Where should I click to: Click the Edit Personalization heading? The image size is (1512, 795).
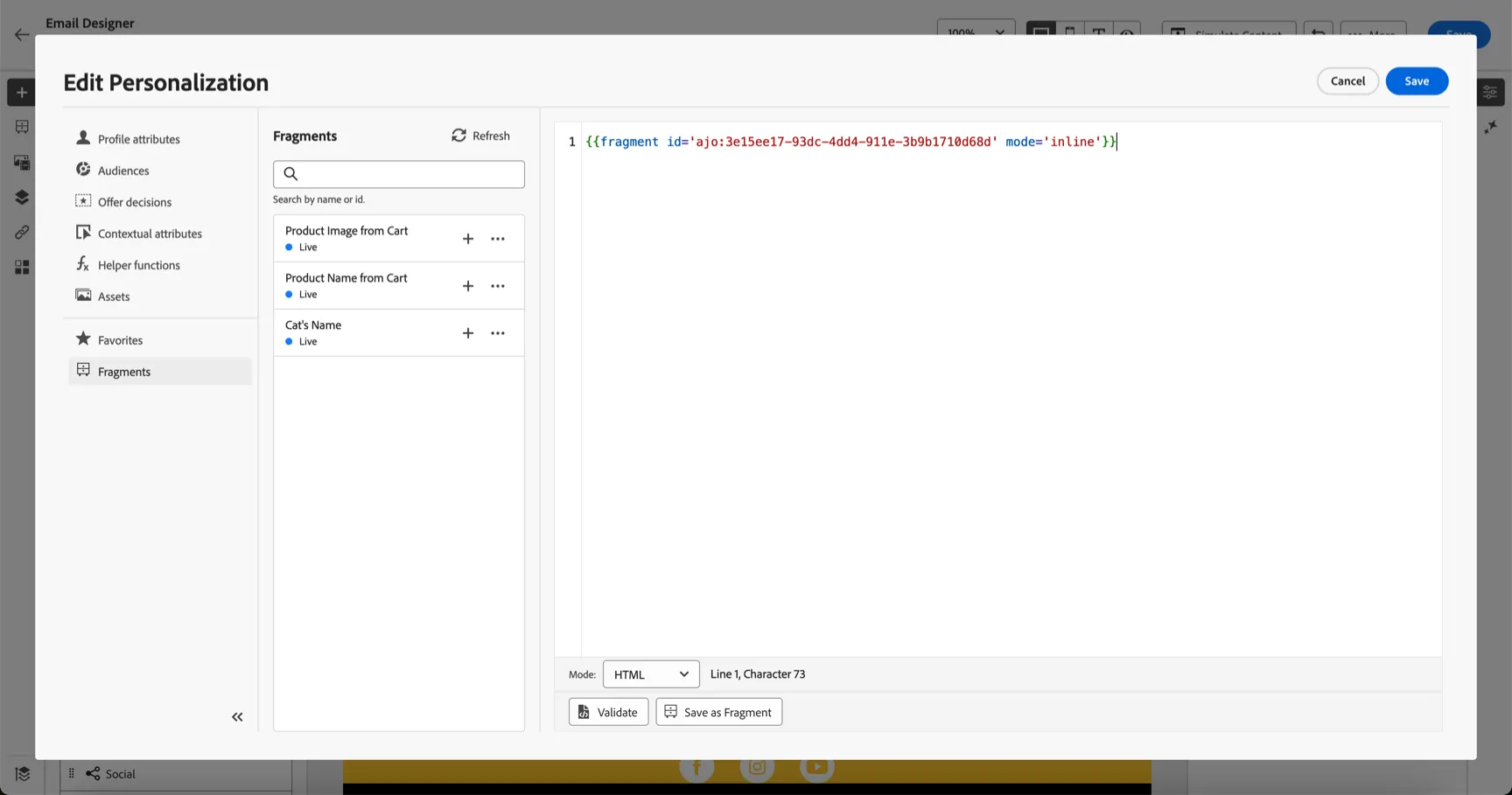coord(166,82)
